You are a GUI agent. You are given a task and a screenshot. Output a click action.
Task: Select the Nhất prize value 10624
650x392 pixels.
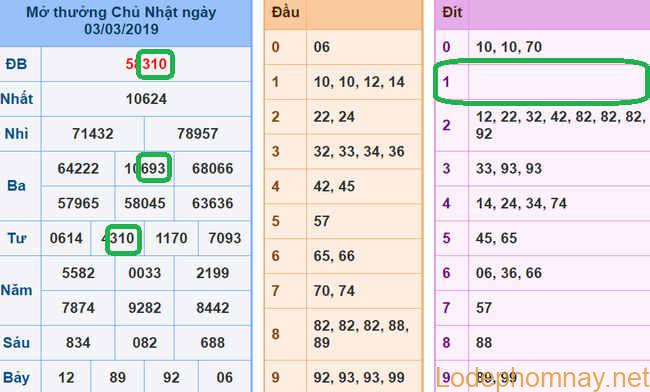tap(146, 99)
